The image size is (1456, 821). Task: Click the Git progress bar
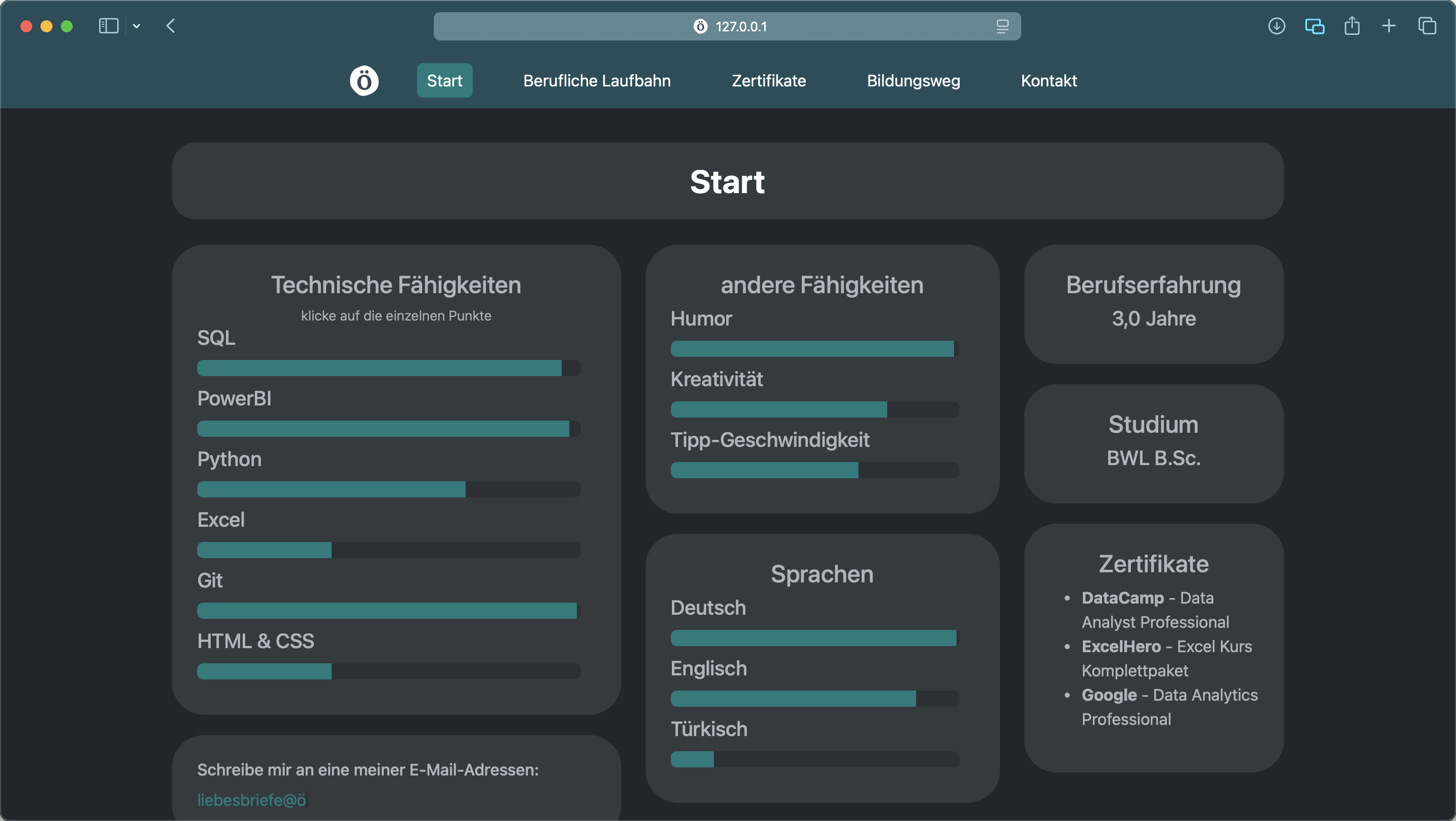click(x=389, y=611)
